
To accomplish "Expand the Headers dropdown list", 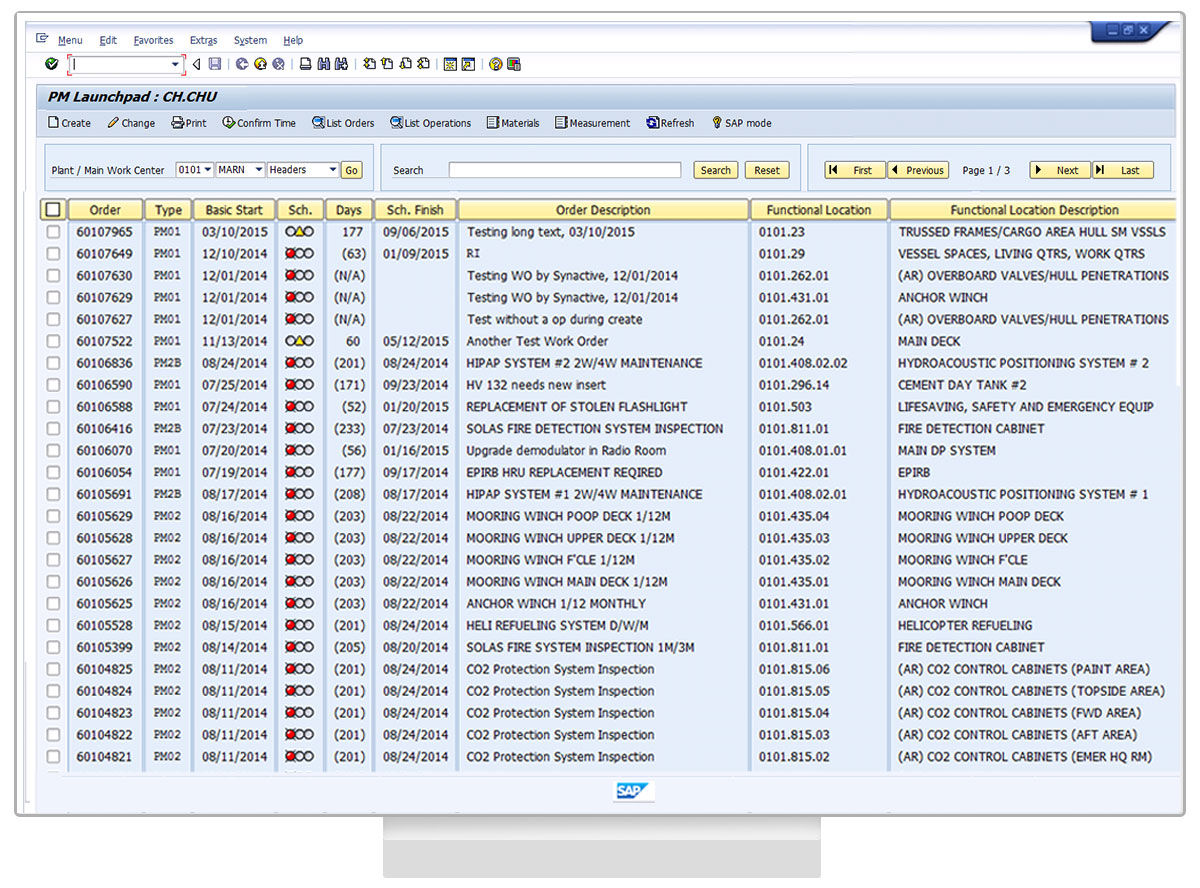I will tap(303, 170).
